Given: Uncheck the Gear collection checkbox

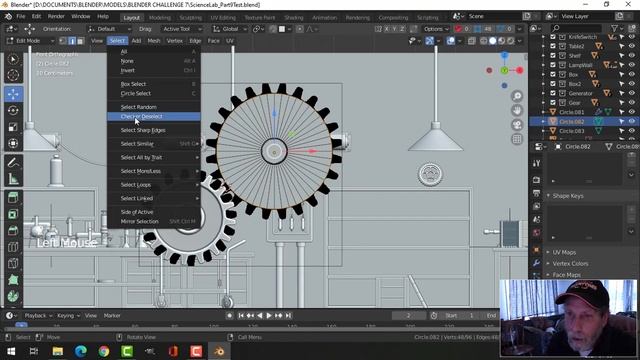Looking at the screenshot, I should pos(553,102).
